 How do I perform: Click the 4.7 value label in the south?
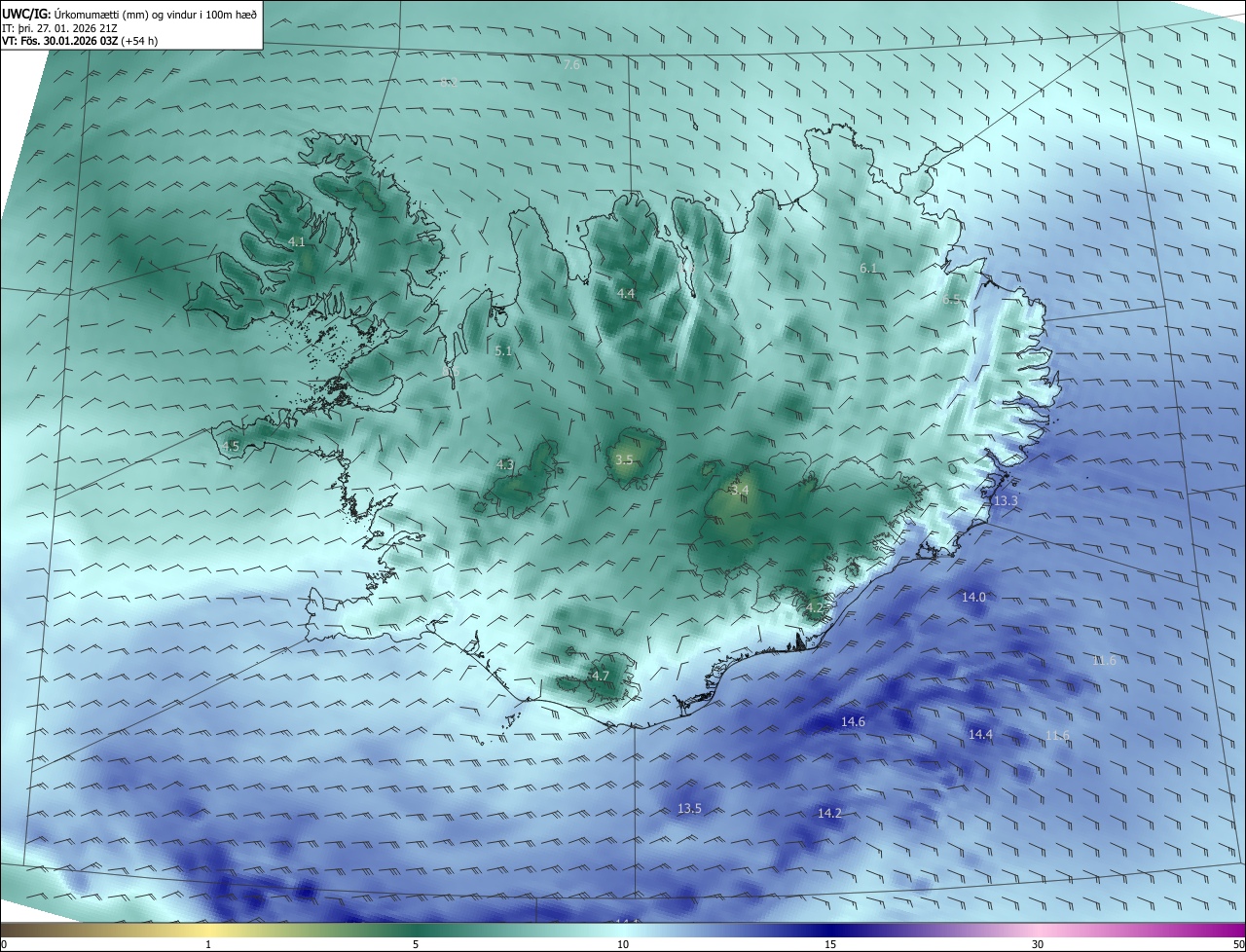601,676
